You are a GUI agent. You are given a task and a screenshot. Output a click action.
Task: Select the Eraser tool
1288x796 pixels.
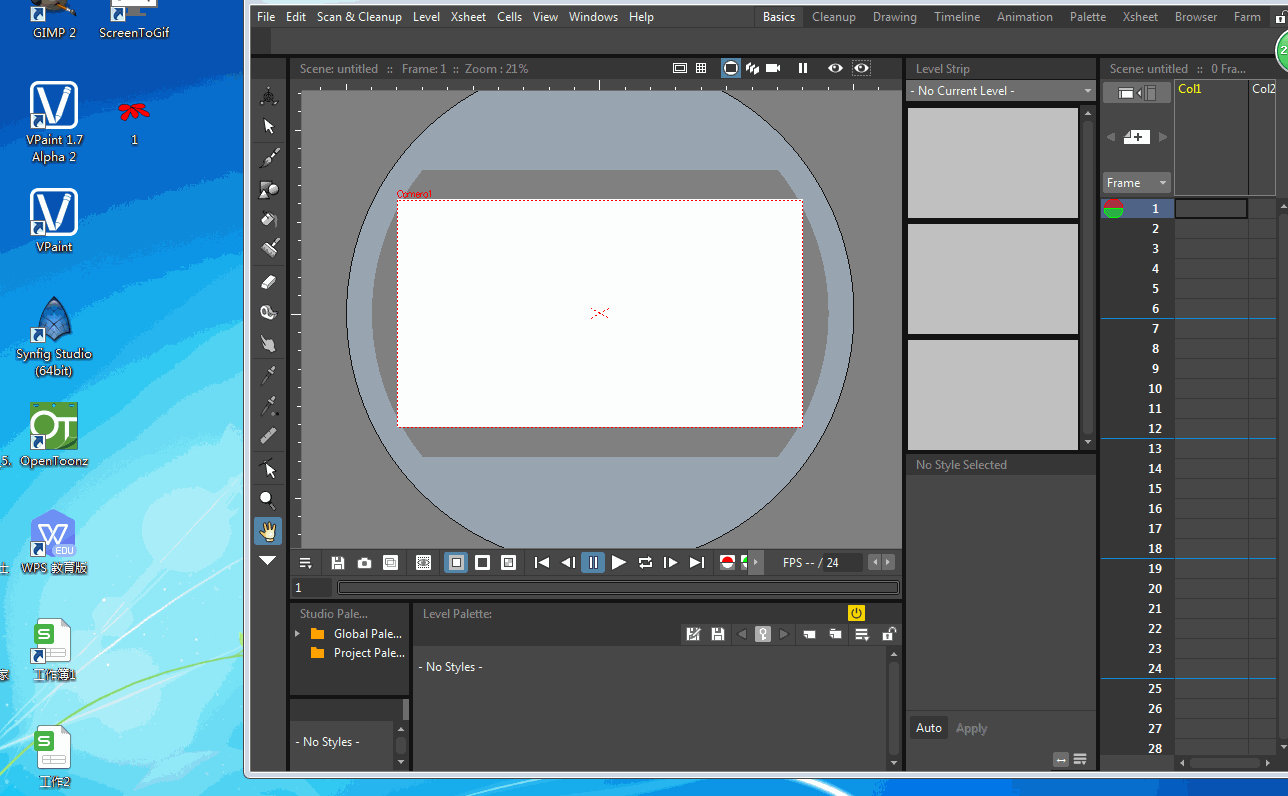point(268,281)
